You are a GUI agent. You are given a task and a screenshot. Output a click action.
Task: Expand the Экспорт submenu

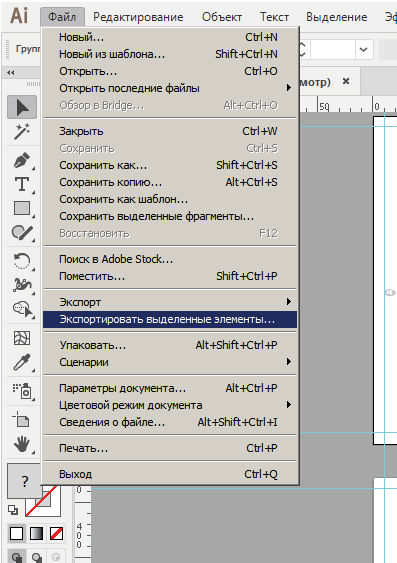pyautogui.click(x=170, y=302)
